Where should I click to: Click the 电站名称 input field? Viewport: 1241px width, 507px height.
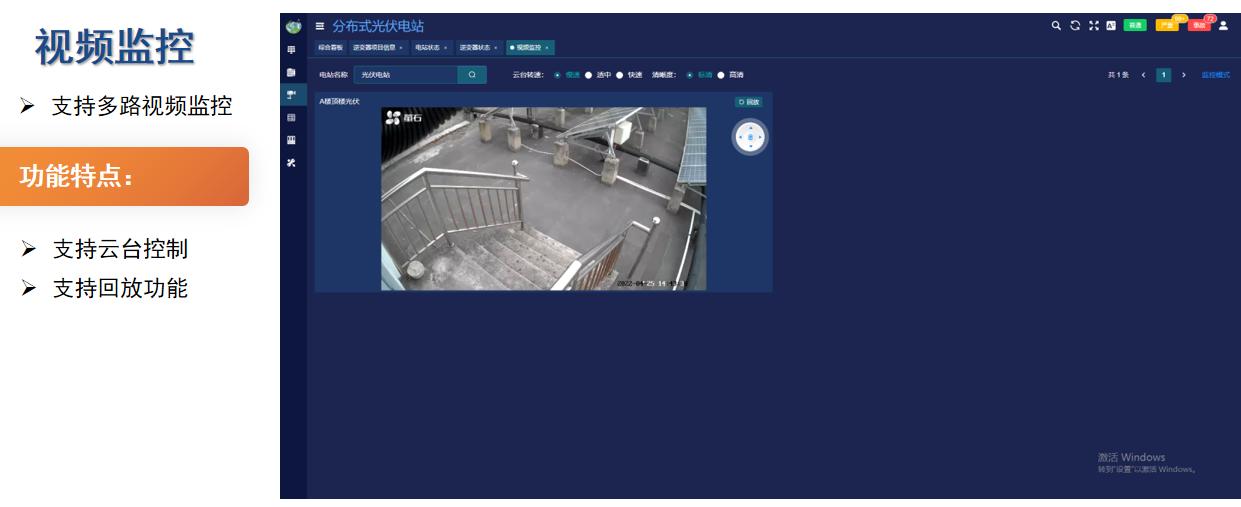406,75
